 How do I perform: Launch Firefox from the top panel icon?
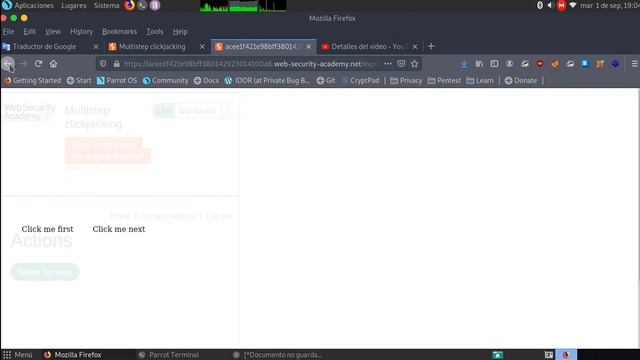129,5
